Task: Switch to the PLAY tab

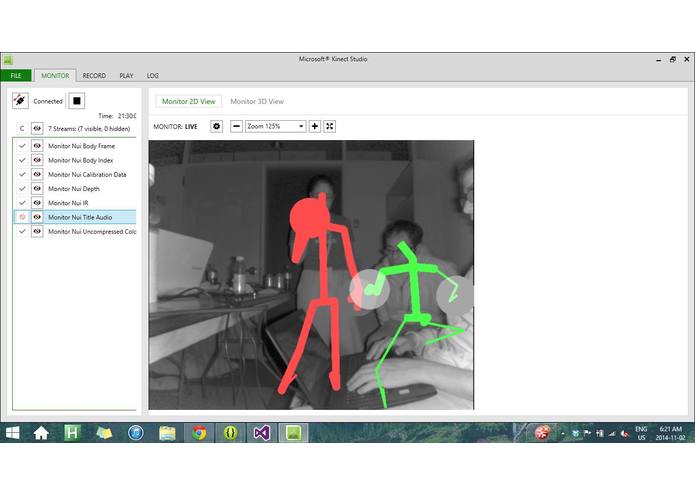Action: coord(126,76)
